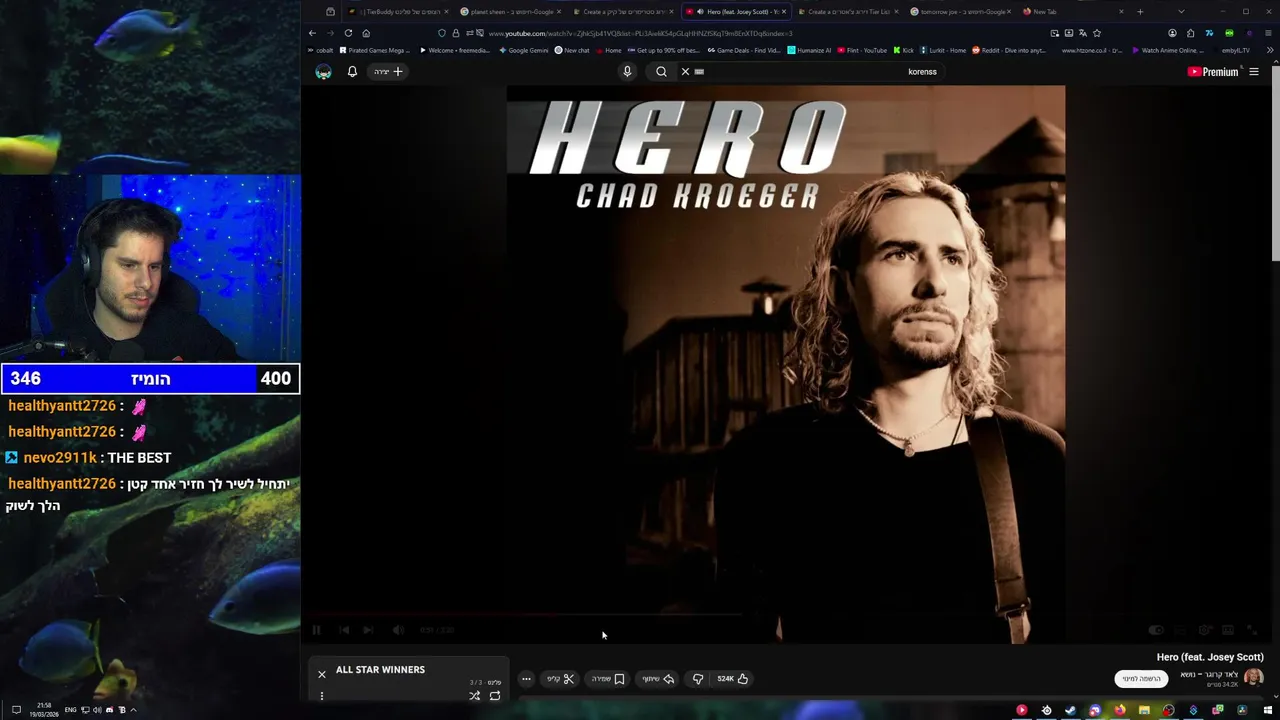The image size is (1280, 720).
Task: Open the Create video plus button
Action: [389, 72]
